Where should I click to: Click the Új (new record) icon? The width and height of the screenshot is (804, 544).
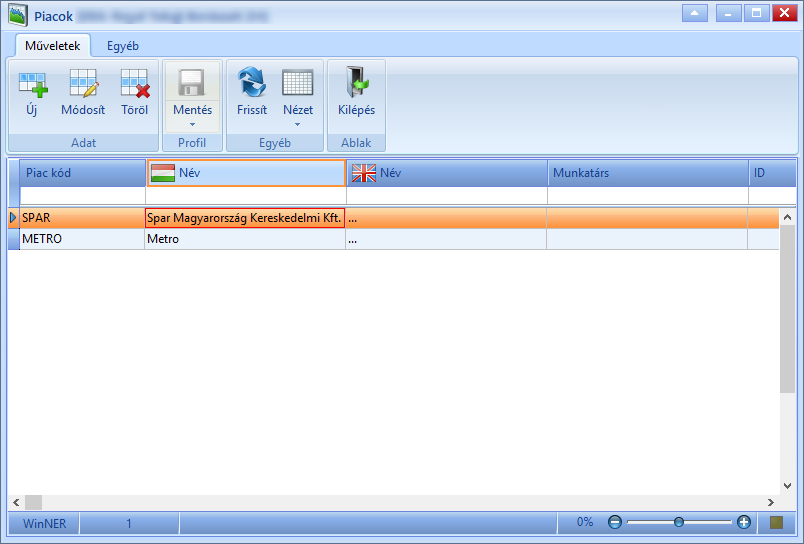pyautogui.click(x=33, y=84)
